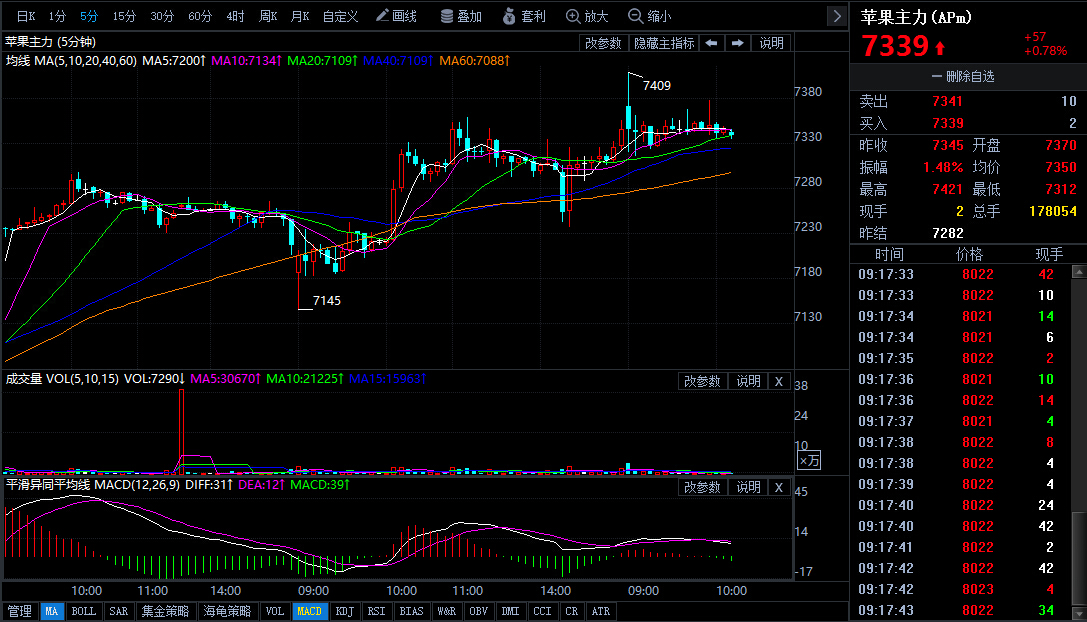Switch to 4时 timeframe
This screenshot has height=622, width=1087.
236,16
